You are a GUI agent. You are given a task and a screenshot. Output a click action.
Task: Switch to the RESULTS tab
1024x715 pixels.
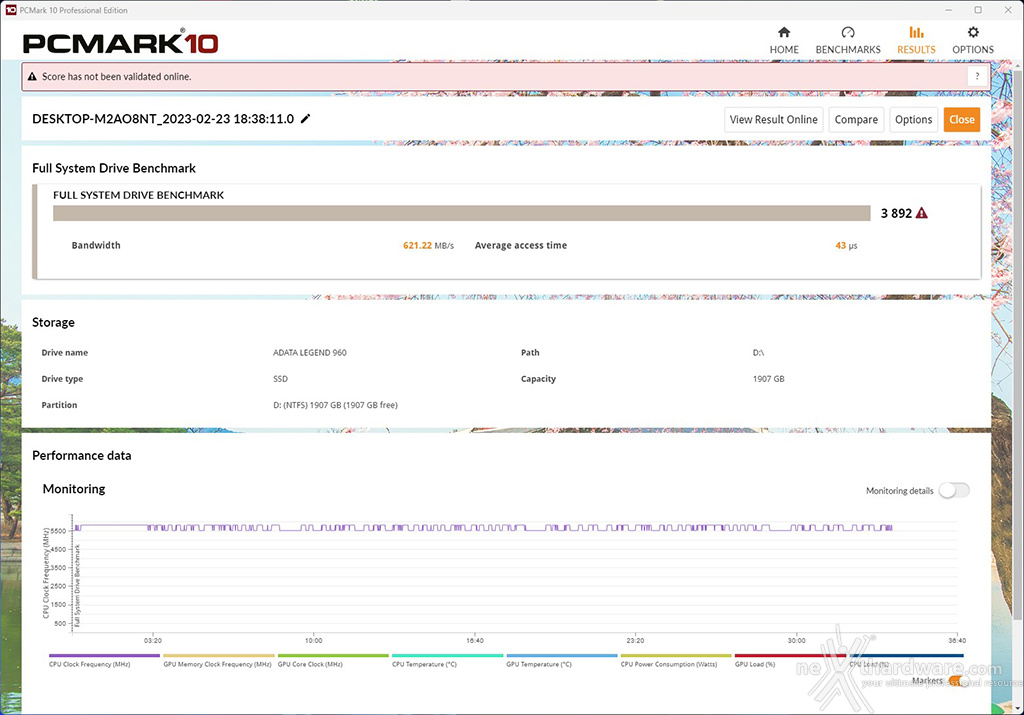click(916, 40)
